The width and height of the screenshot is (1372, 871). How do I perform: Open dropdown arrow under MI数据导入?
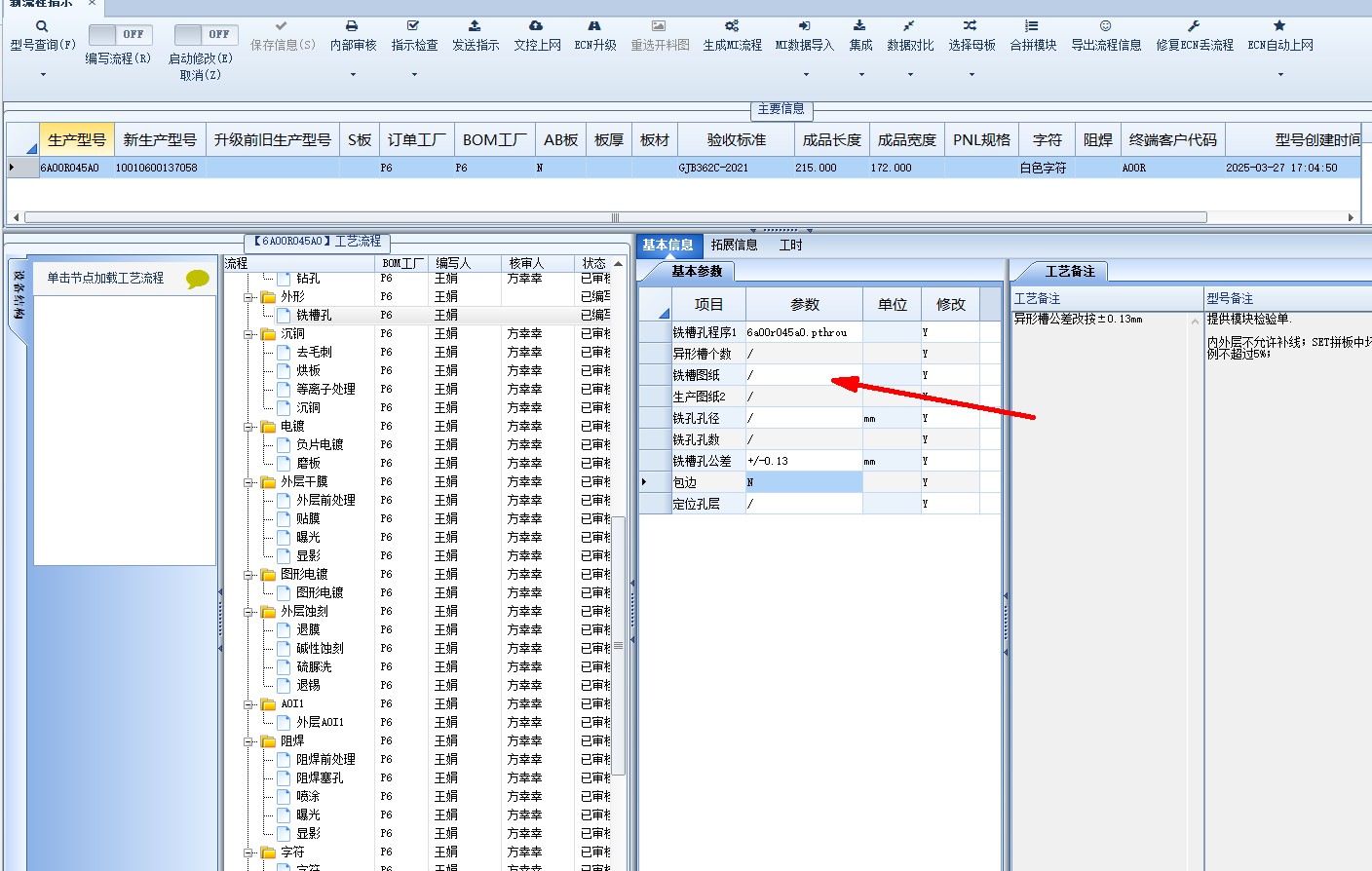(805, 75)
